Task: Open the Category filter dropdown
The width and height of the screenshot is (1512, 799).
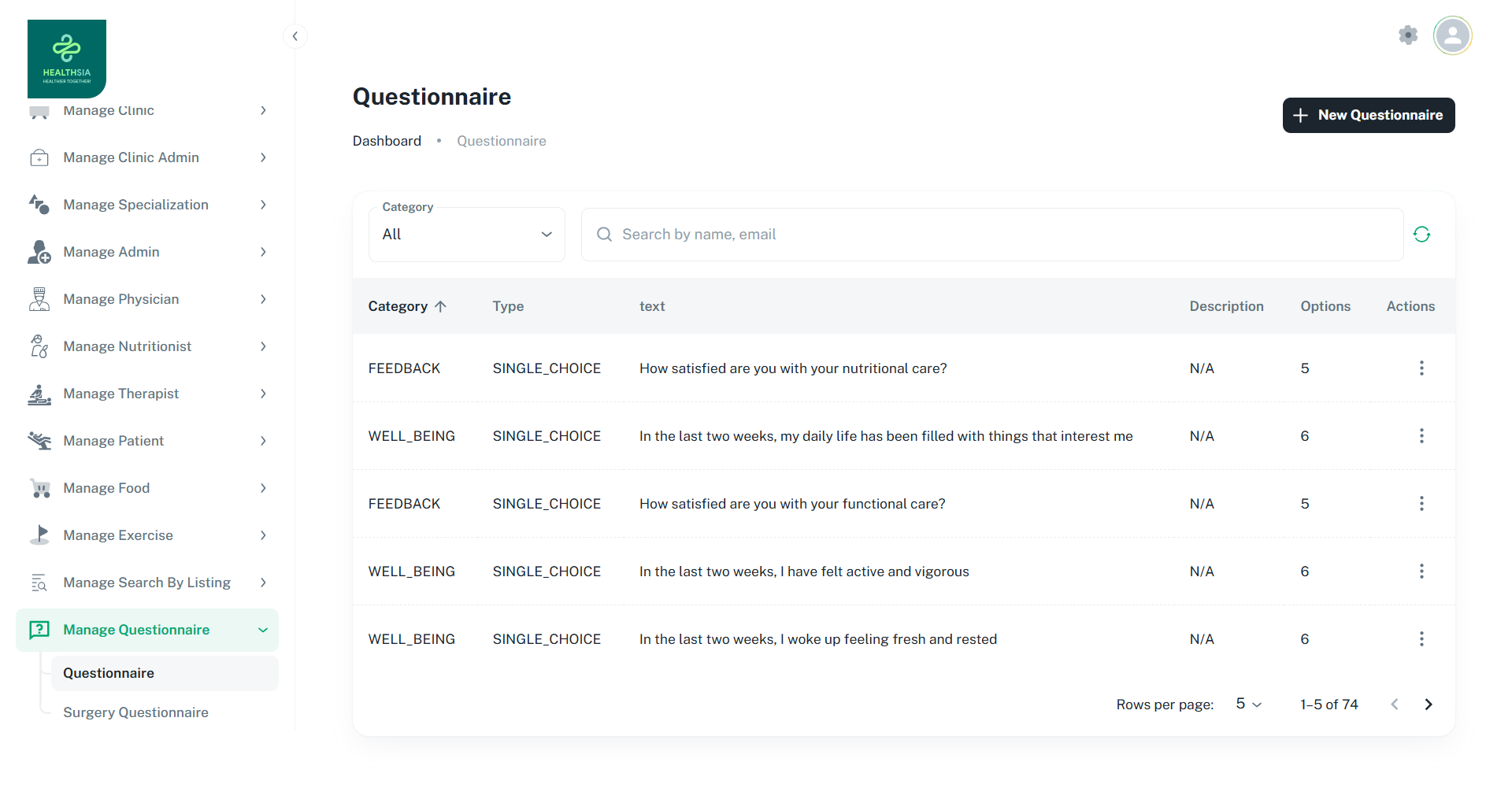Action: click(x=466, y=235)
